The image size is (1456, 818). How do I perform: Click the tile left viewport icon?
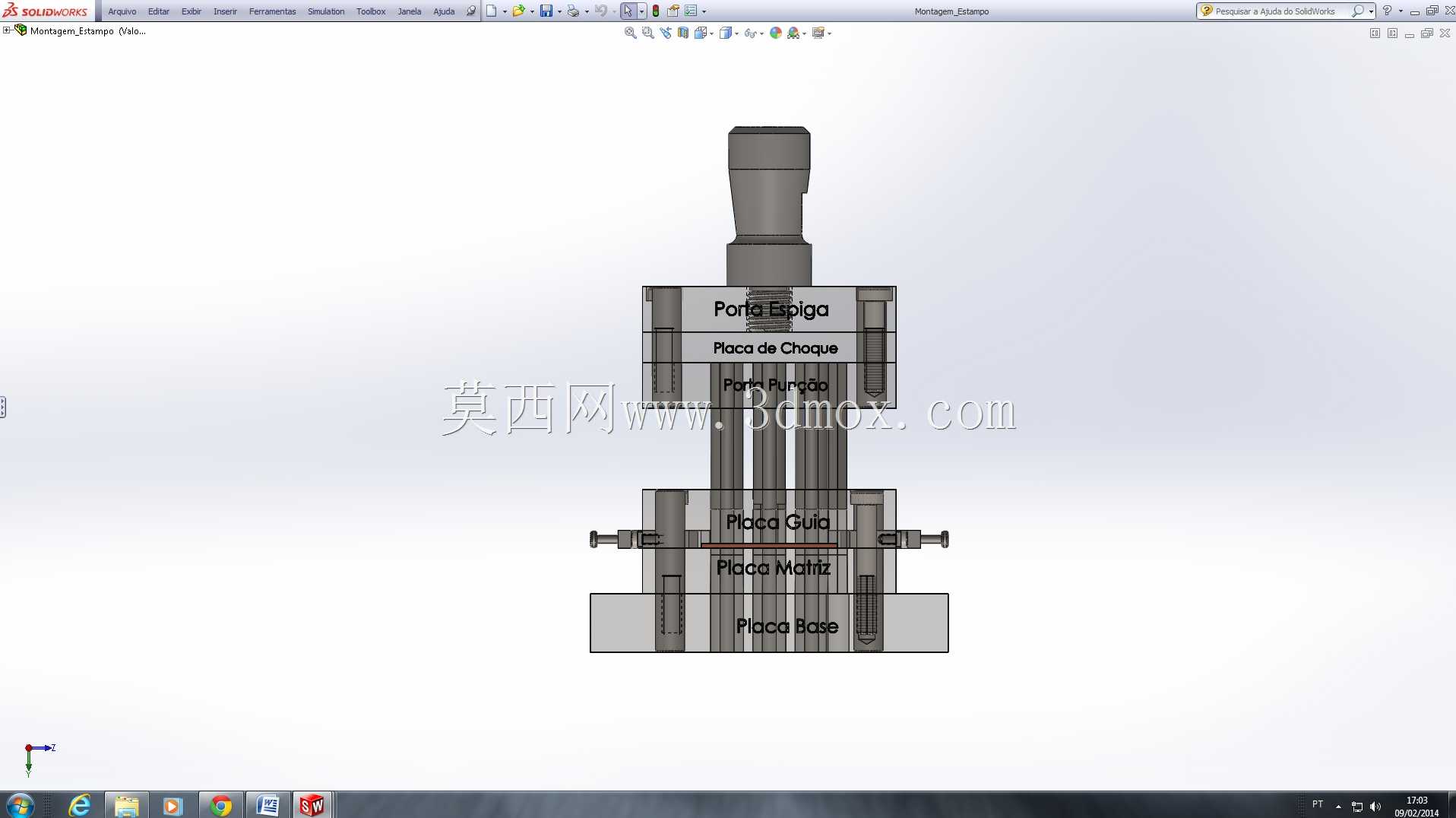[x=1375, y=33]
